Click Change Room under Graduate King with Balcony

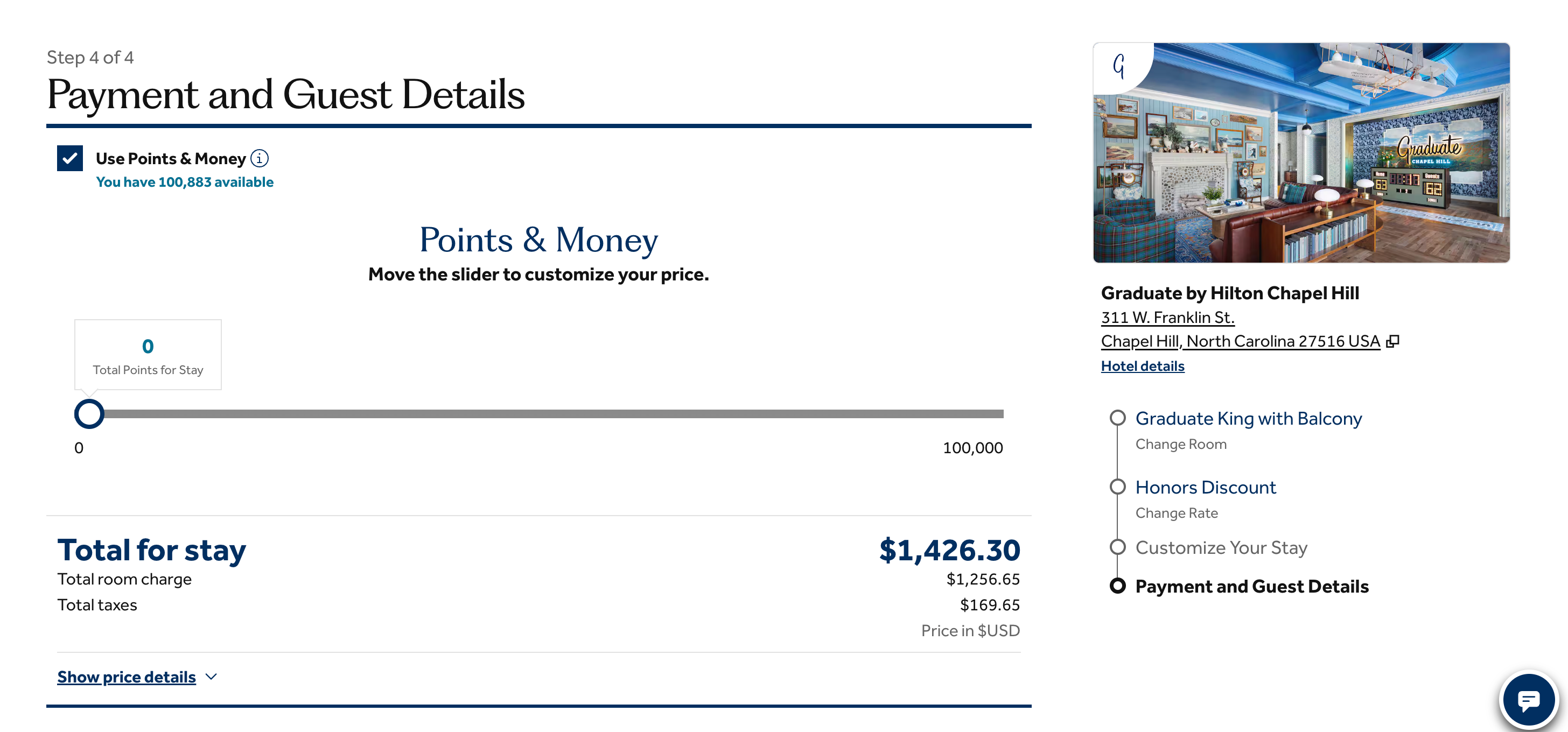[x=1180, y=444]
